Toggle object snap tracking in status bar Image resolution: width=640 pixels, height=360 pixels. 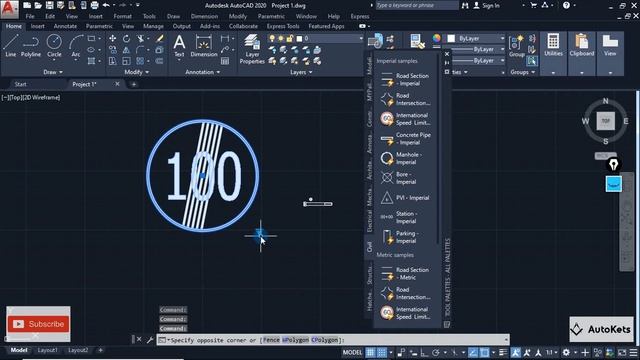[473, 352]
